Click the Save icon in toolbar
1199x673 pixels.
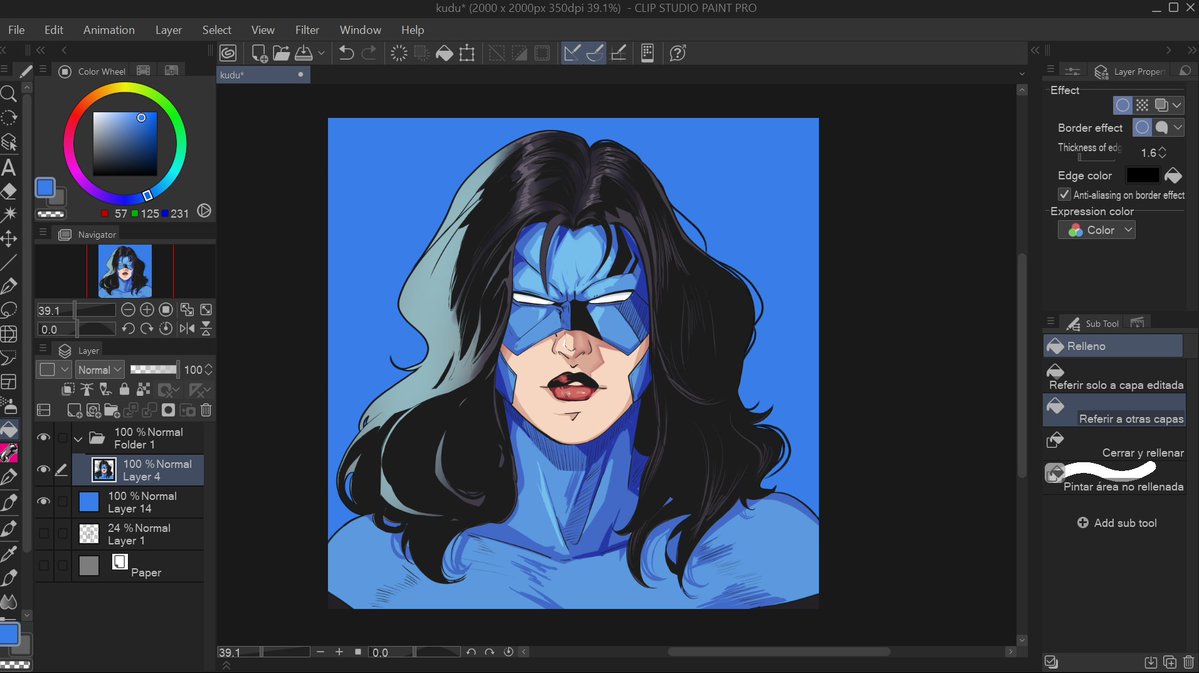304,53
